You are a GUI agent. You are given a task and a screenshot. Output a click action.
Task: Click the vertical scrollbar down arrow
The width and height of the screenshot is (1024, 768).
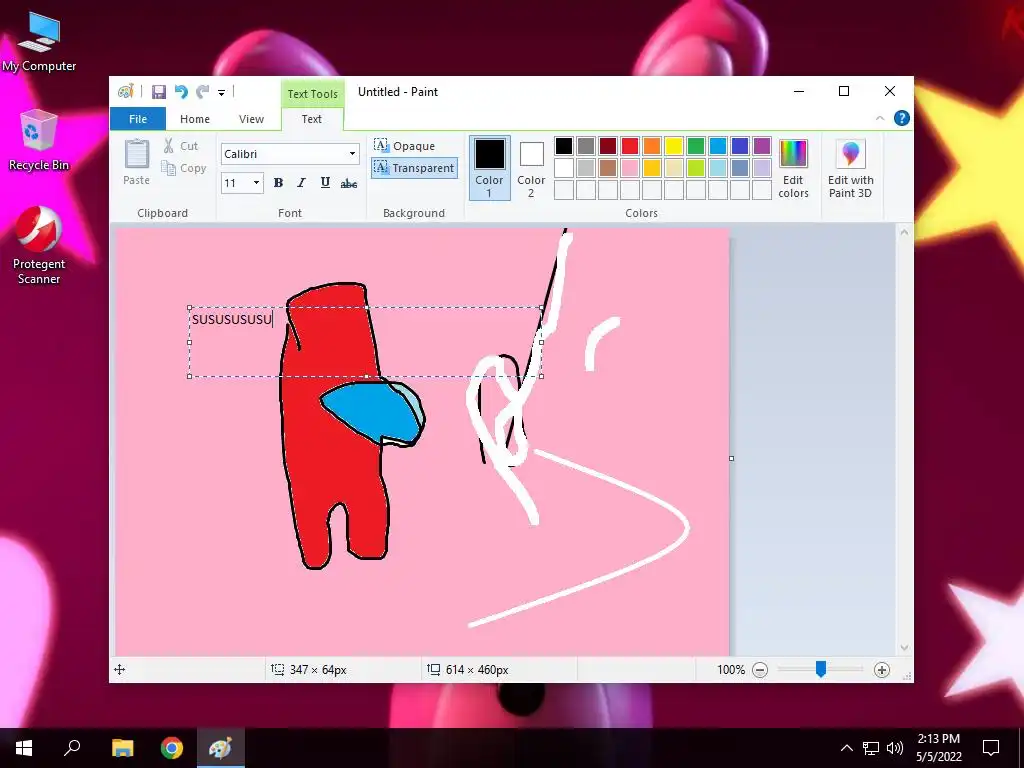[904, 648]
